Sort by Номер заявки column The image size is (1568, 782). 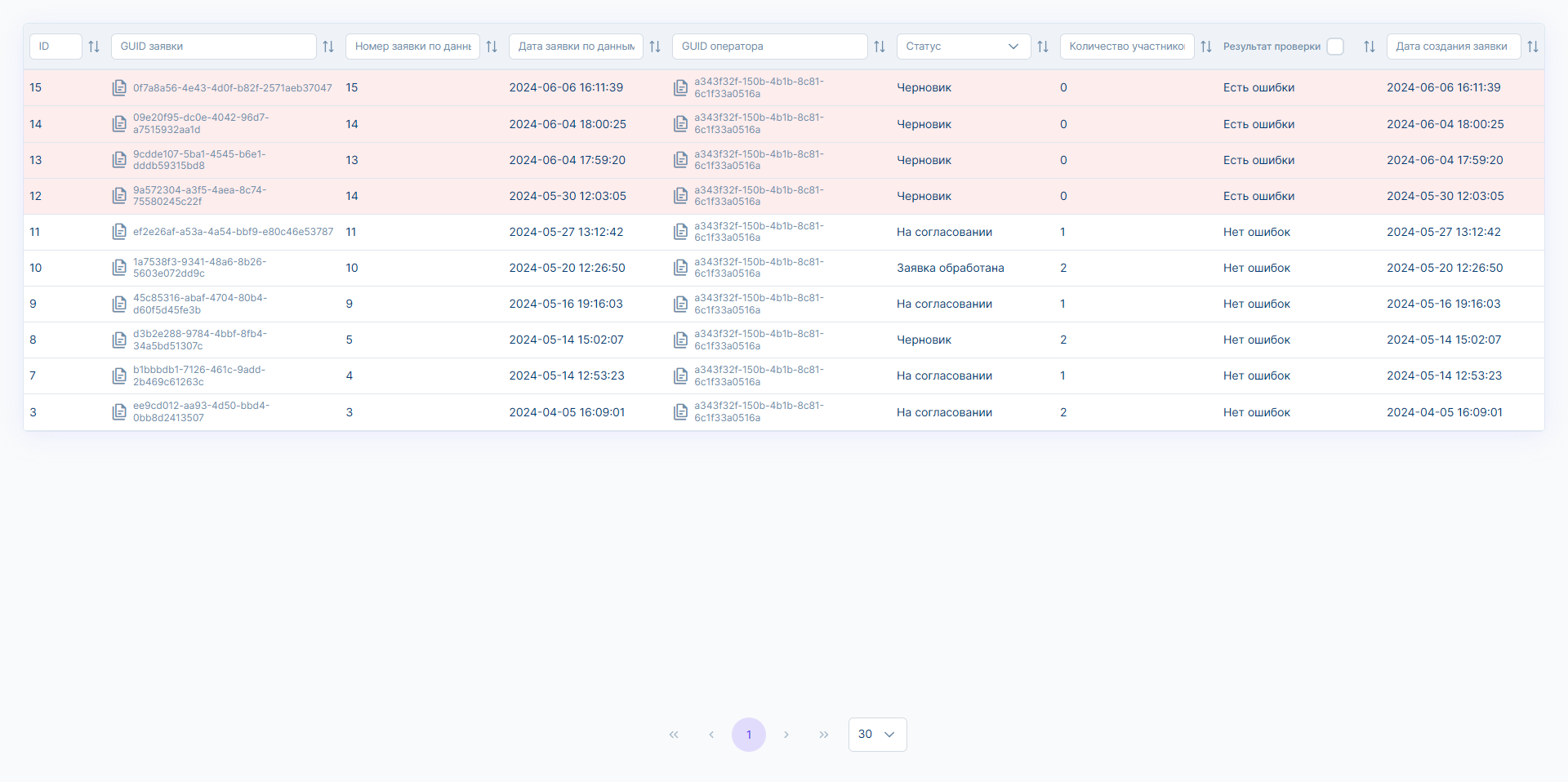492,47
